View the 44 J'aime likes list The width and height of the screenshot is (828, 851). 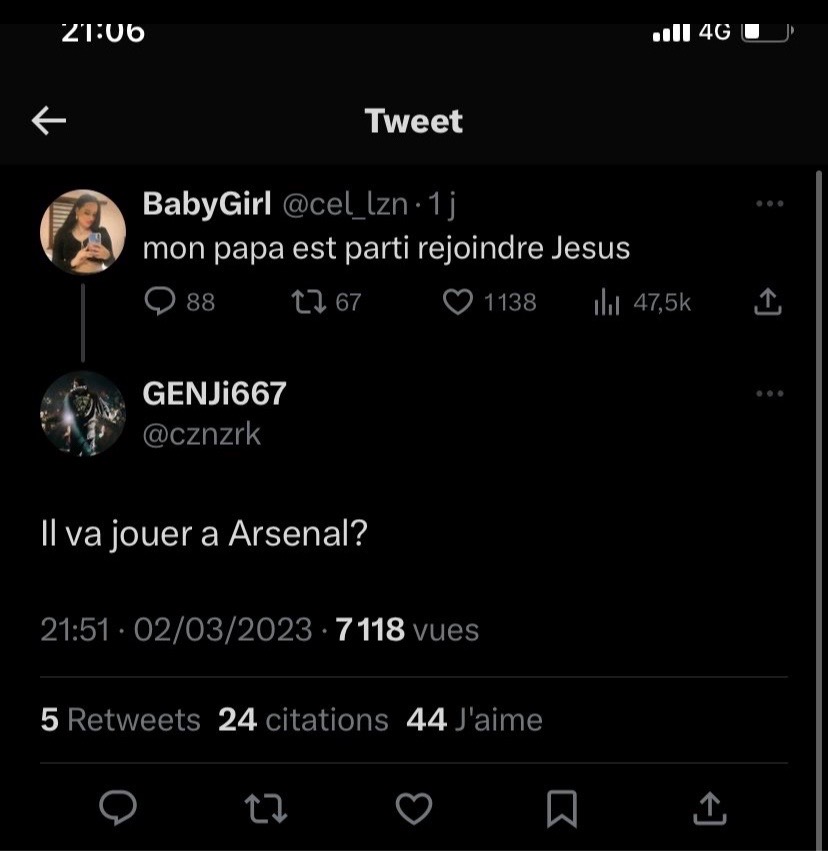click(x=474, y=720)
